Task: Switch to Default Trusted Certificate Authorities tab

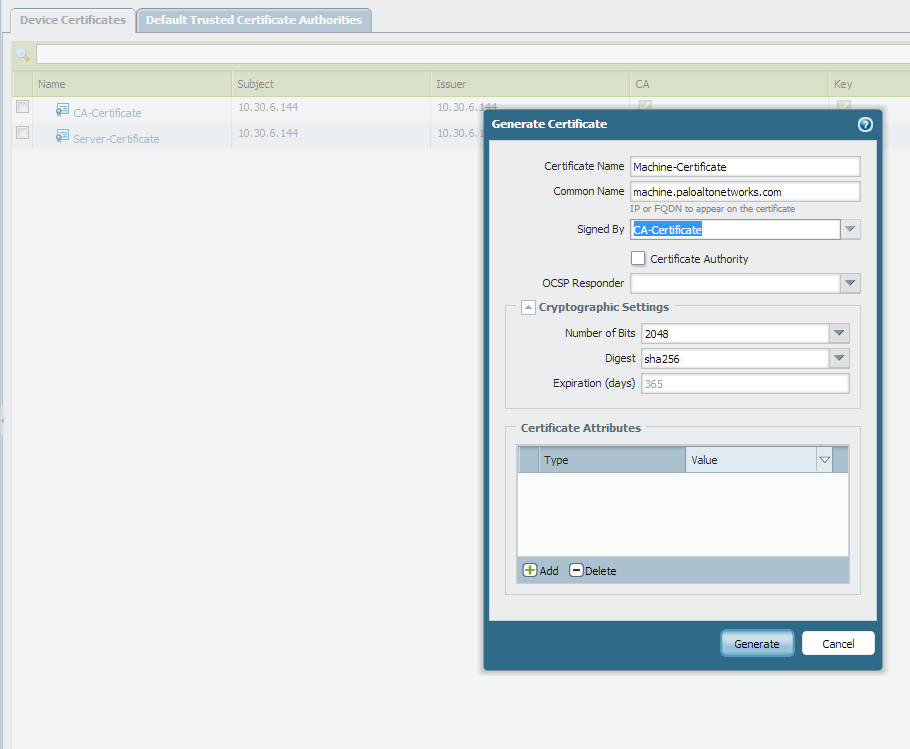Action: [254, 20]
